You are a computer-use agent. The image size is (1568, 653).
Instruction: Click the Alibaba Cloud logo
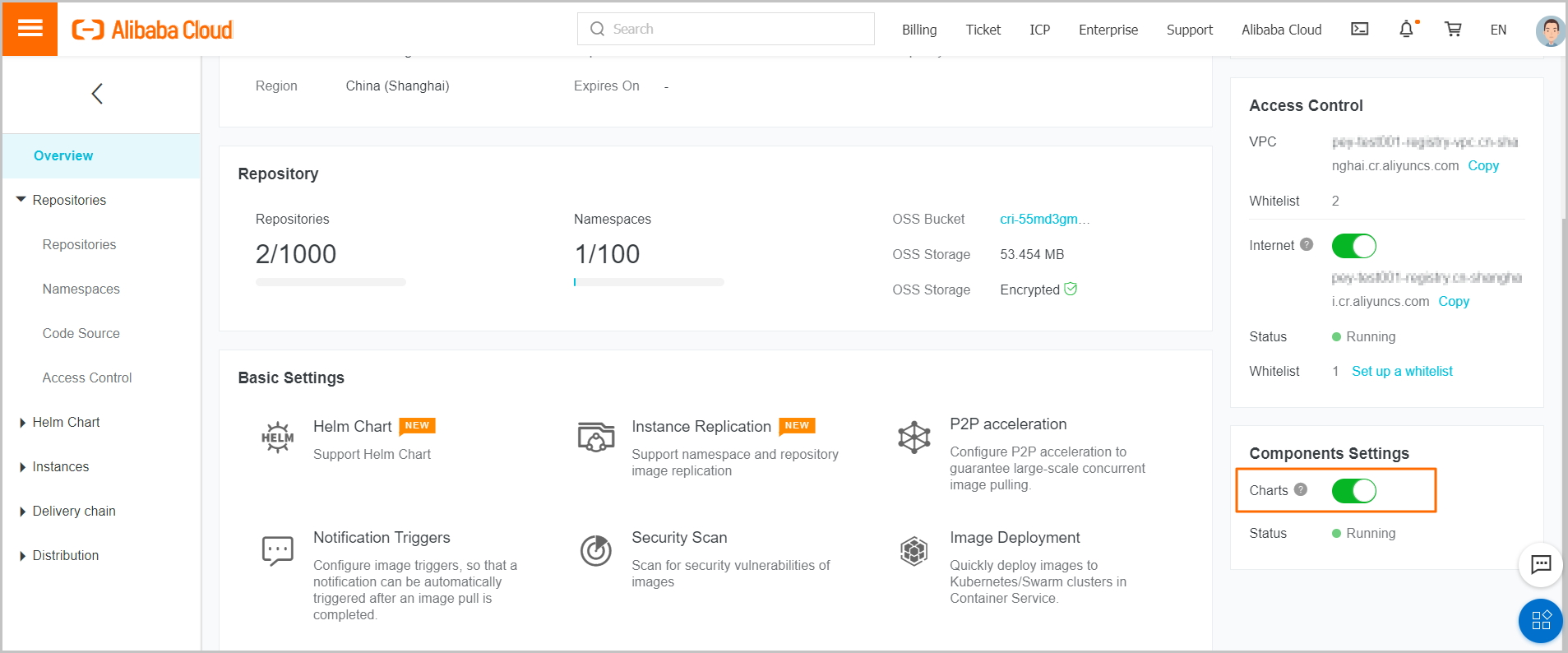[153, 30]
